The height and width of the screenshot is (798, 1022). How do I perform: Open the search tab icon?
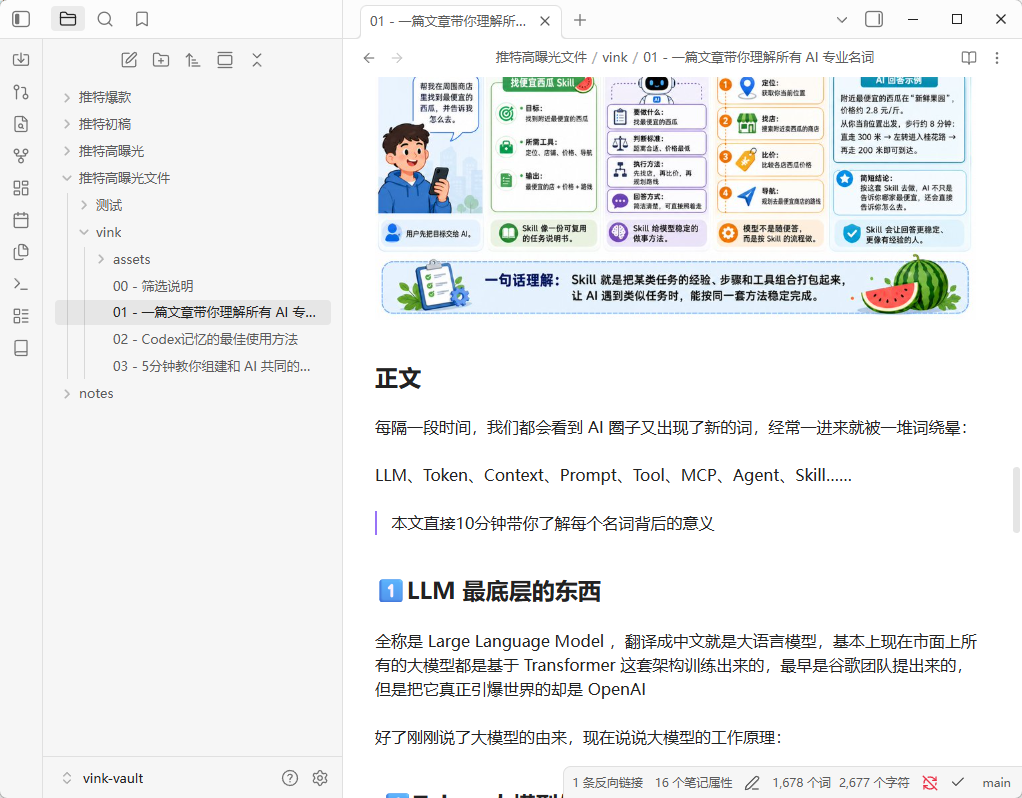105,20
